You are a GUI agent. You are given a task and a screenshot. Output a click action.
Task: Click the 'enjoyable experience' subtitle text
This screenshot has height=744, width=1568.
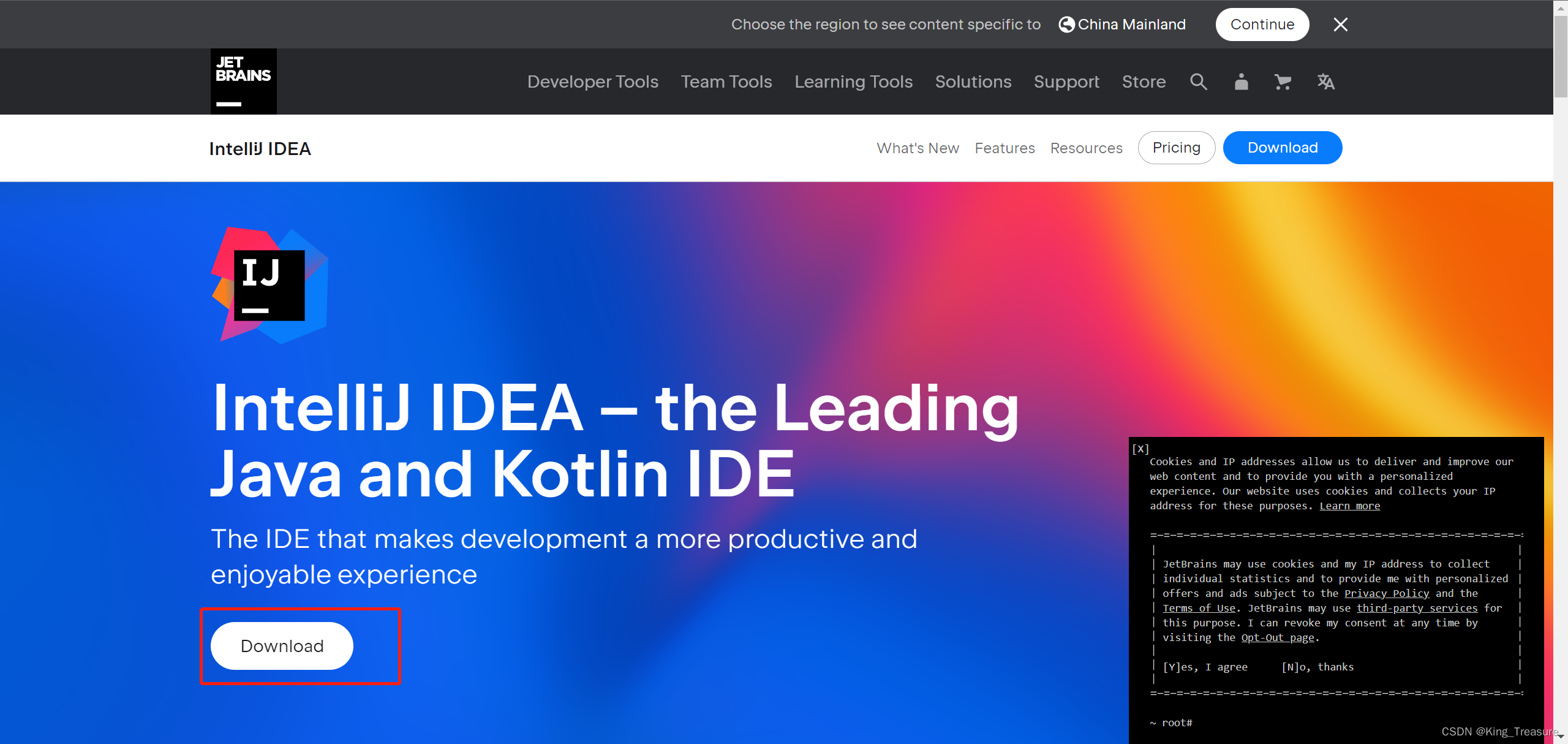click(x=344, y=575)
